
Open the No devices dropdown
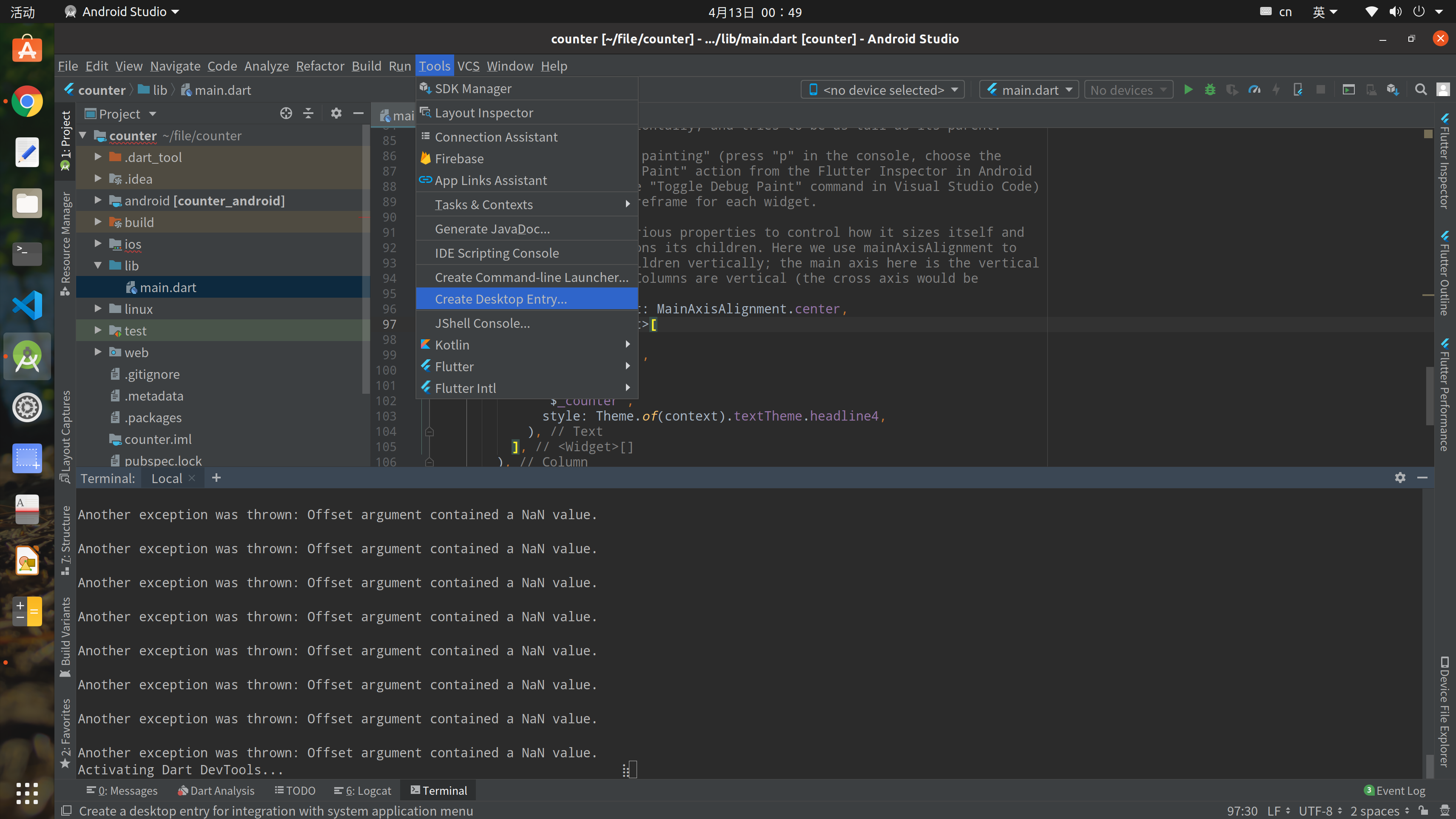[x=1128, y=90]
